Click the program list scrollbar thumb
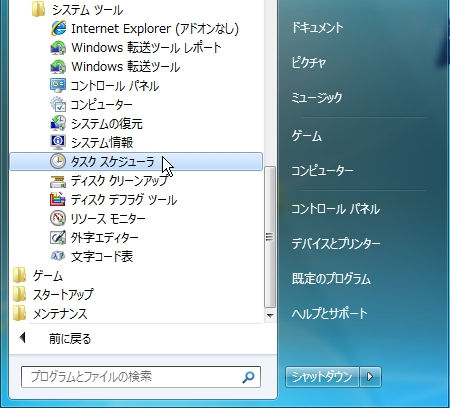The width and height of the screenshot is (450, 408). [270, 237]
